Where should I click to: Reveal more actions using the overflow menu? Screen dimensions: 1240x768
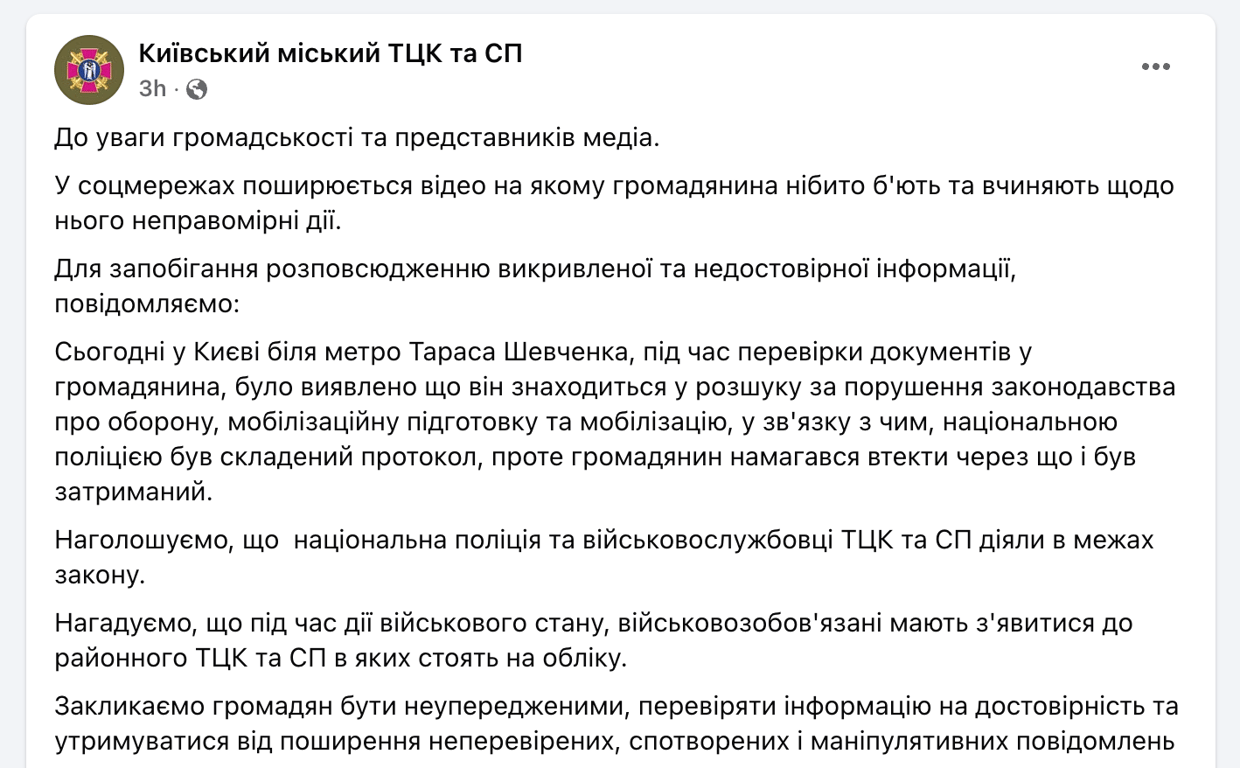(x=1157, y=67)
